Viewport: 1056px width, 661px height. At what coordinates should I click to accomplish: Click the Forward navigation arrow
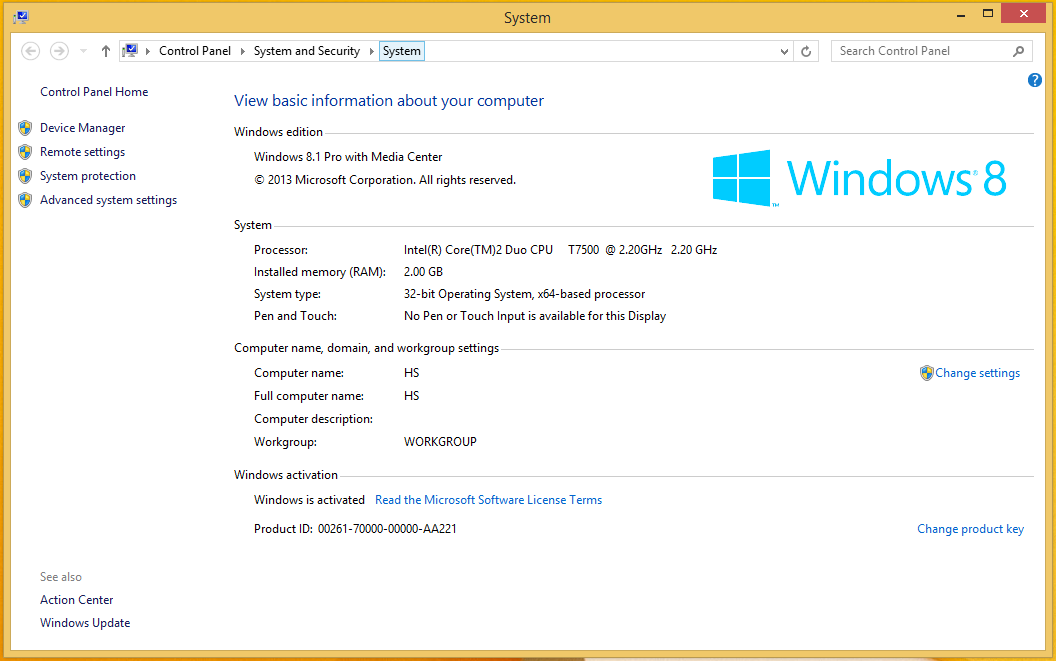[x=59, y=51]
